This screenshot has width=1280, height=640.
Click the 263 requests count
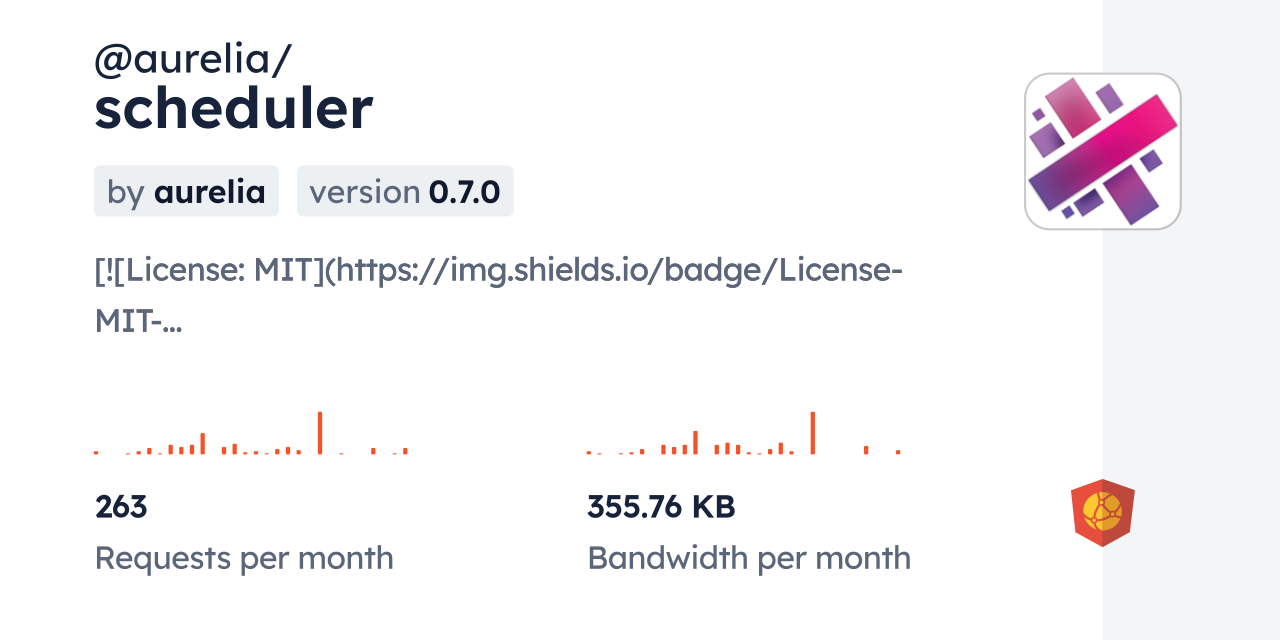(121, 507)
